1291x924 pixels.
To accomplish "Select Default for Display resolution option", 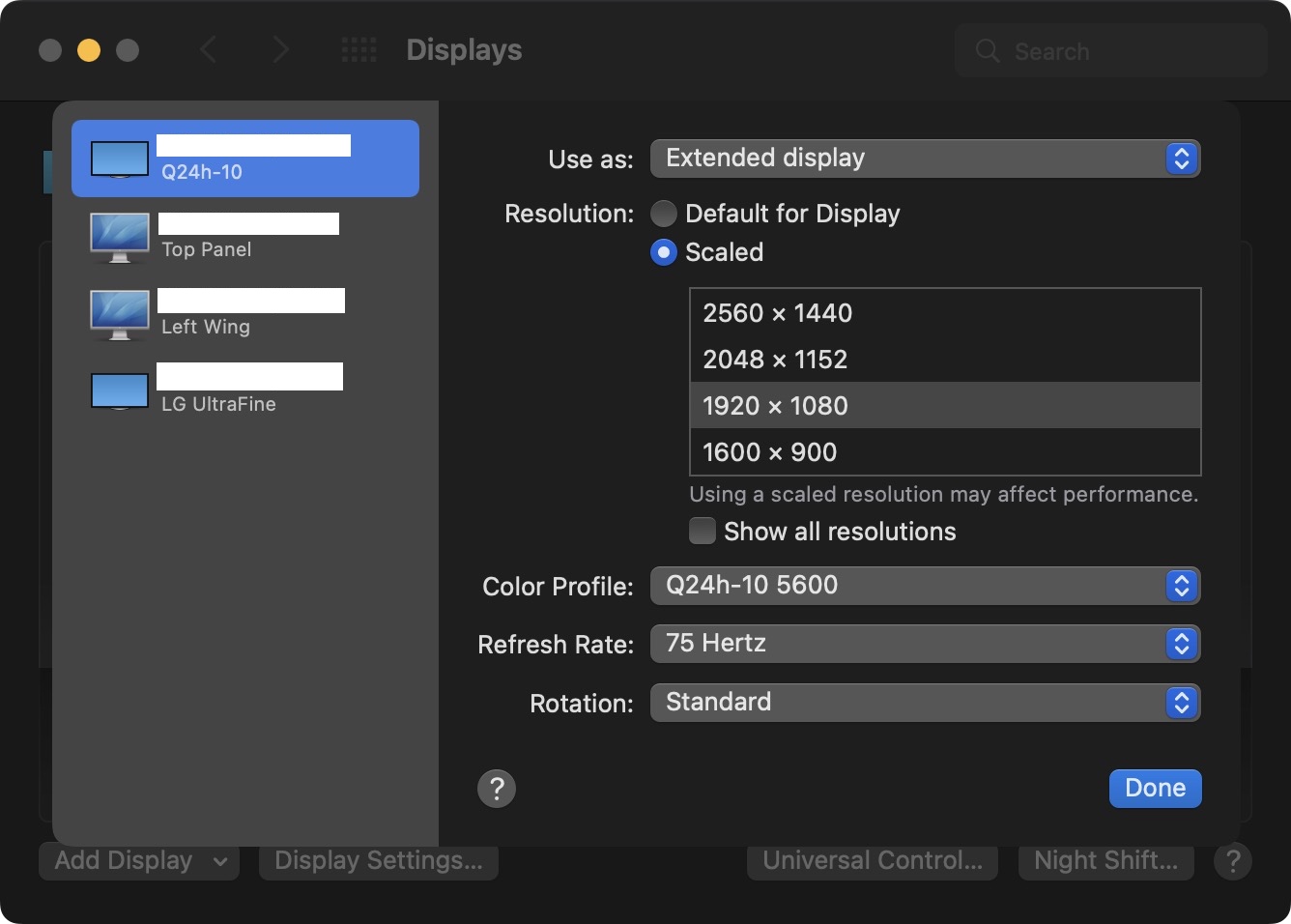I will 664,214.
